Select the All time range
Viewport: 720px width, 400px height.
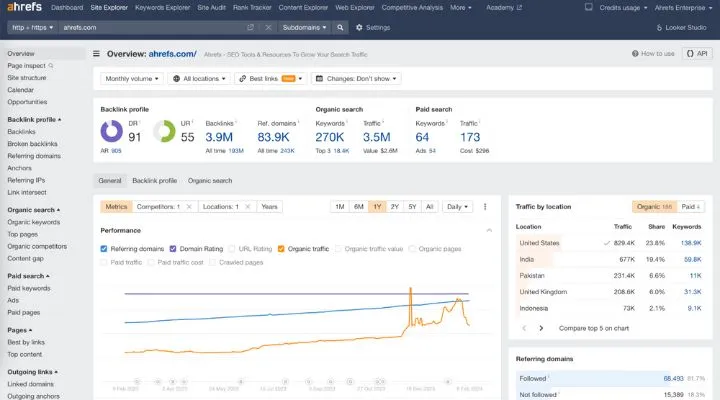tap(429, 207)
